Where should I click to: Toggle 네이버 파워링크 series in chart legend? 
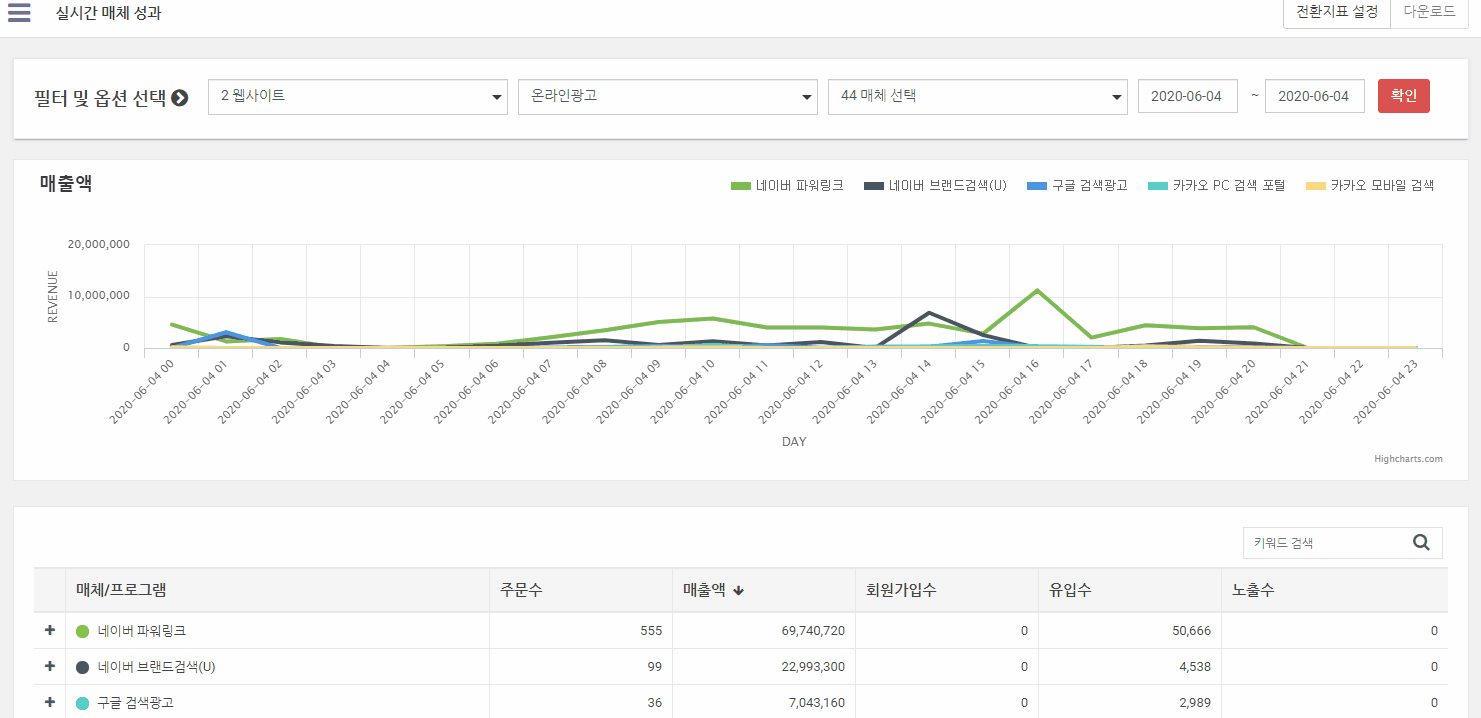[787, 186]
